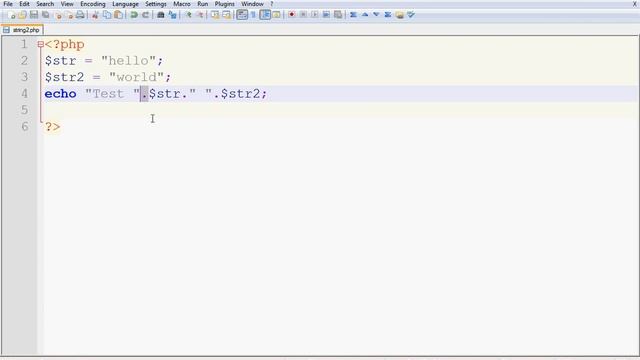Screen dimensions: 640x360
Task: Open Find with the binoculars icon
Action: pyautogui.click(x=160, y=15)
